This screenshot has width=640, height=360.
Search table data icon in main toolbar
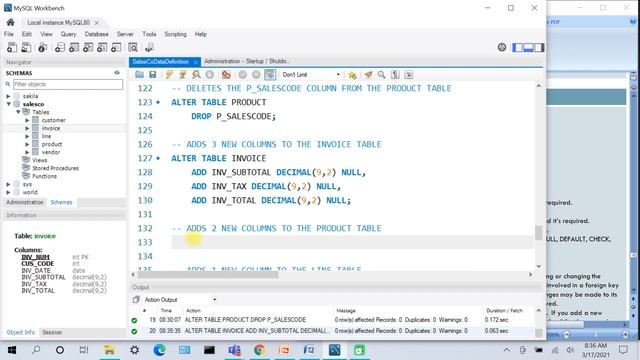(133, 47)
